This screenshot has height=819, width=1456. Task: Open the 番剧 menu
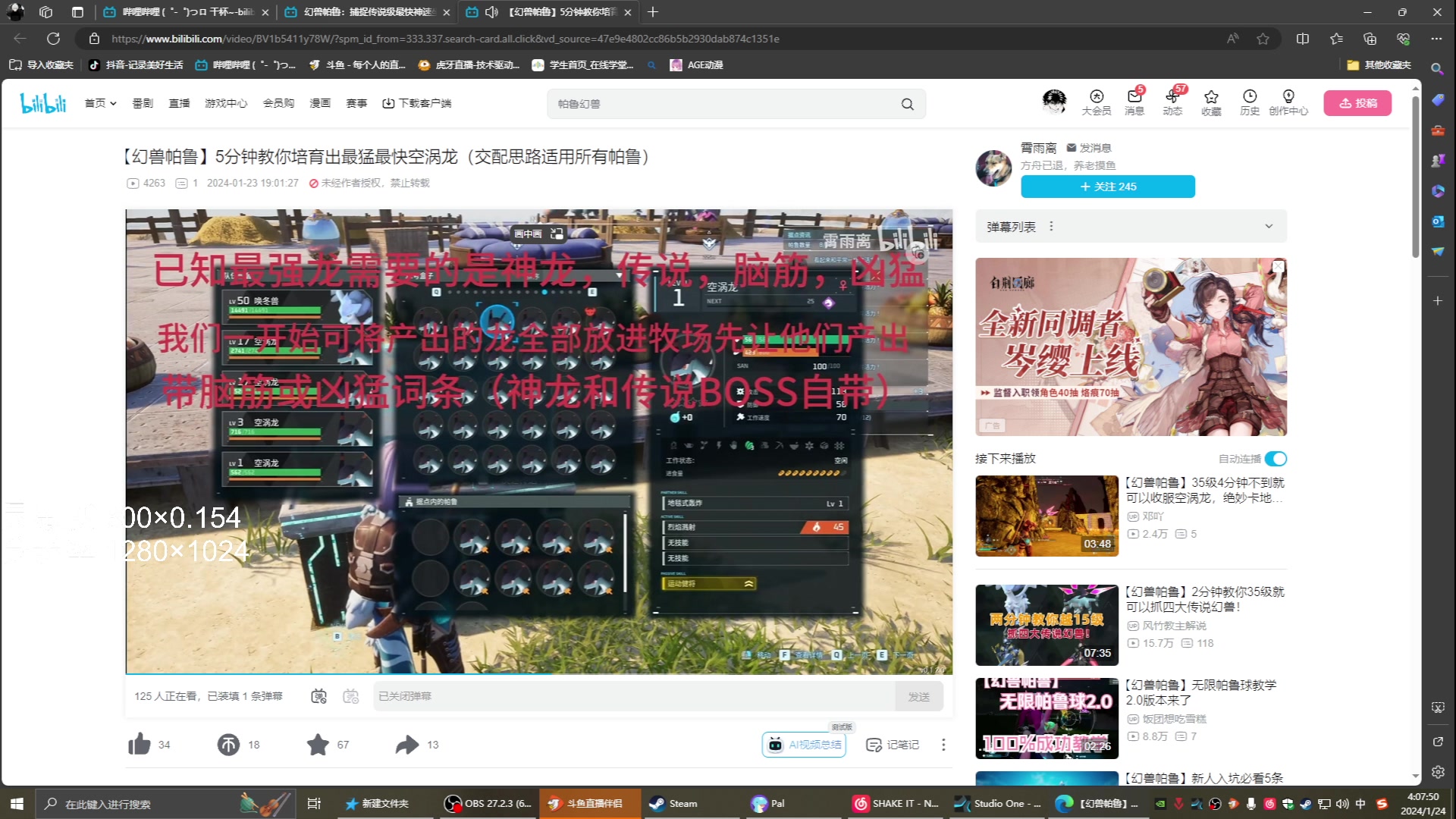143,103
